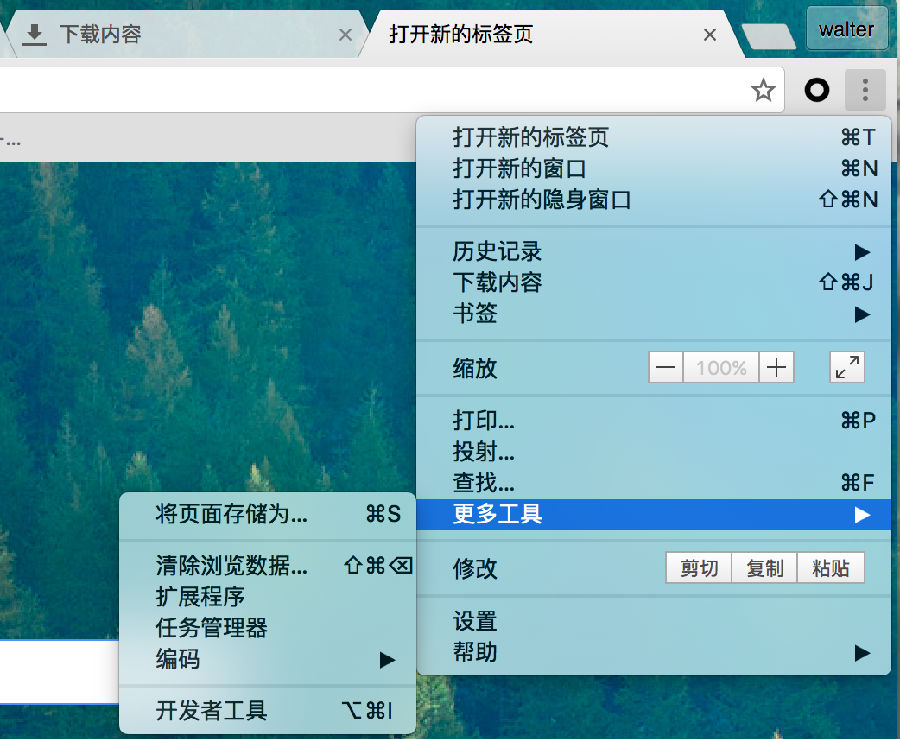Open 设置 from the menu

point(654,622)
